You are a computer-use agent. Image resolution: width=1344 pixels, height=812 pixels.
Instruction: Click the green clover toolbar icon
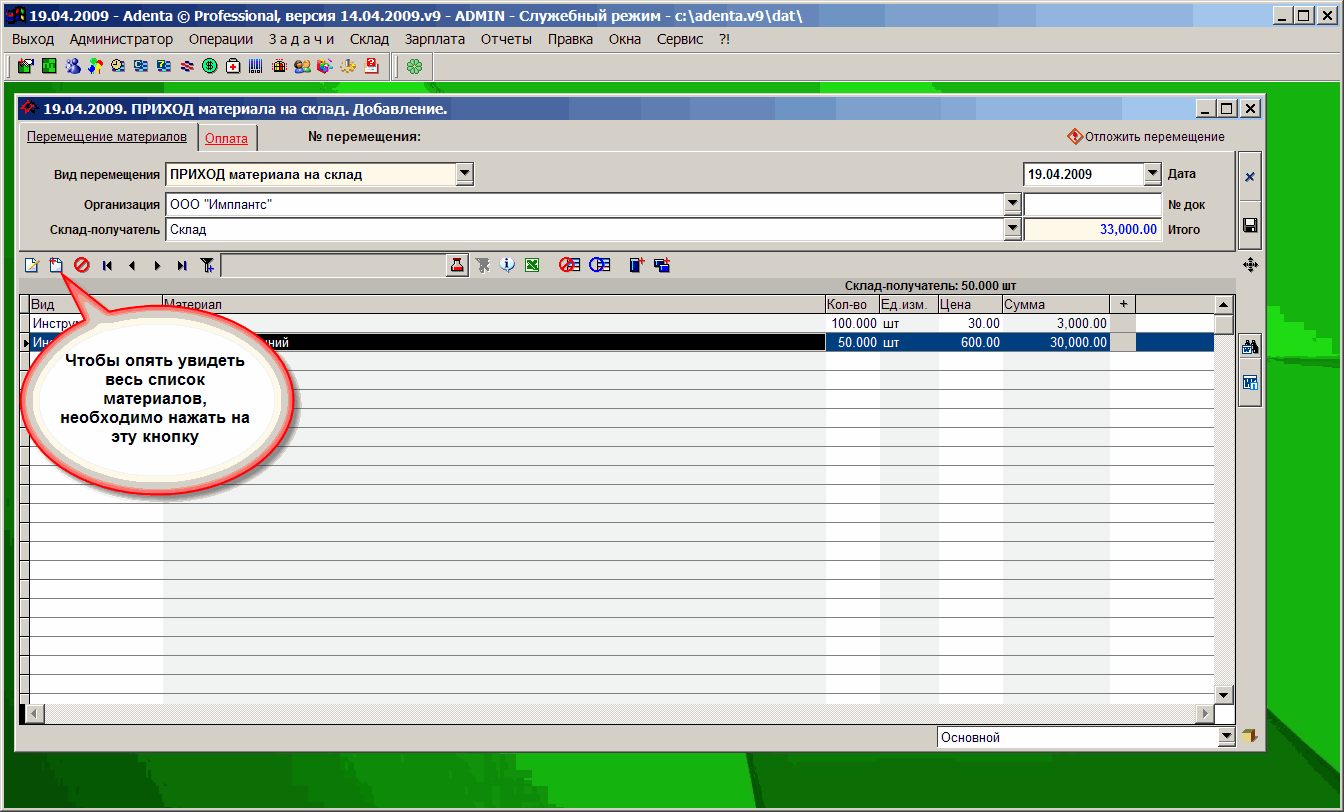(414, 67)
